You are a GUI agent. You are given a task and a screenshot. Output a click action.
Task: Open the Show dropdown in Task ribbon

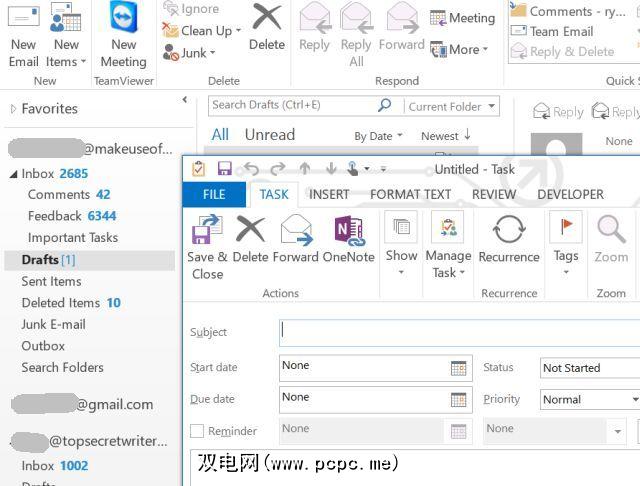[x=401, y=244]
